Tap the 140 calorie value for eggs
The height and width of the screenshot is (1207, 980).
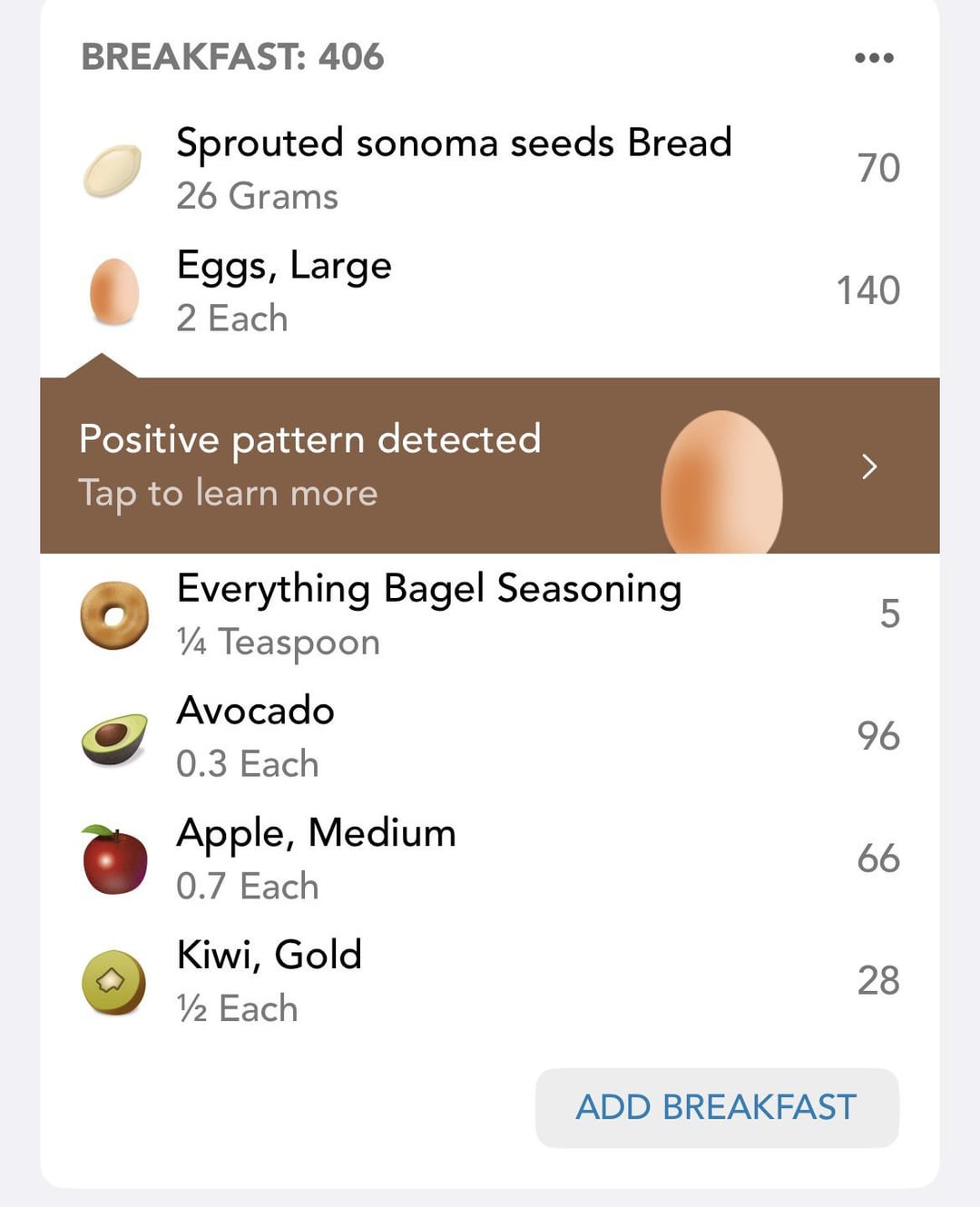click(868, 290)
